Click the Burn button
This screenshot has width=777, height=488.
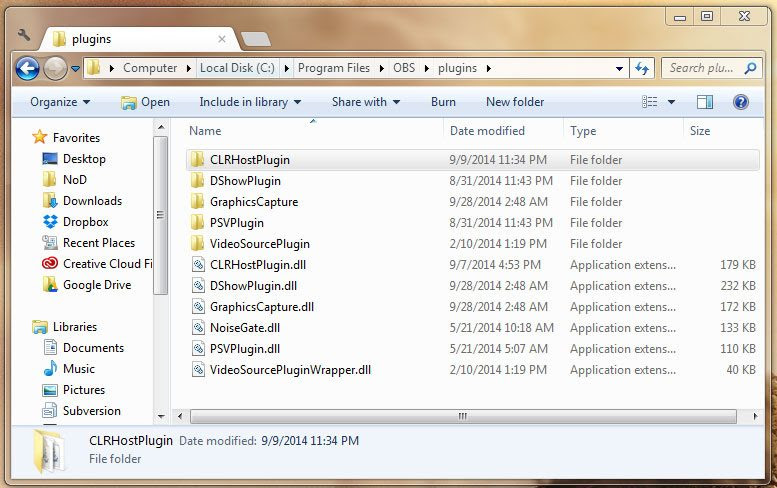443,102
